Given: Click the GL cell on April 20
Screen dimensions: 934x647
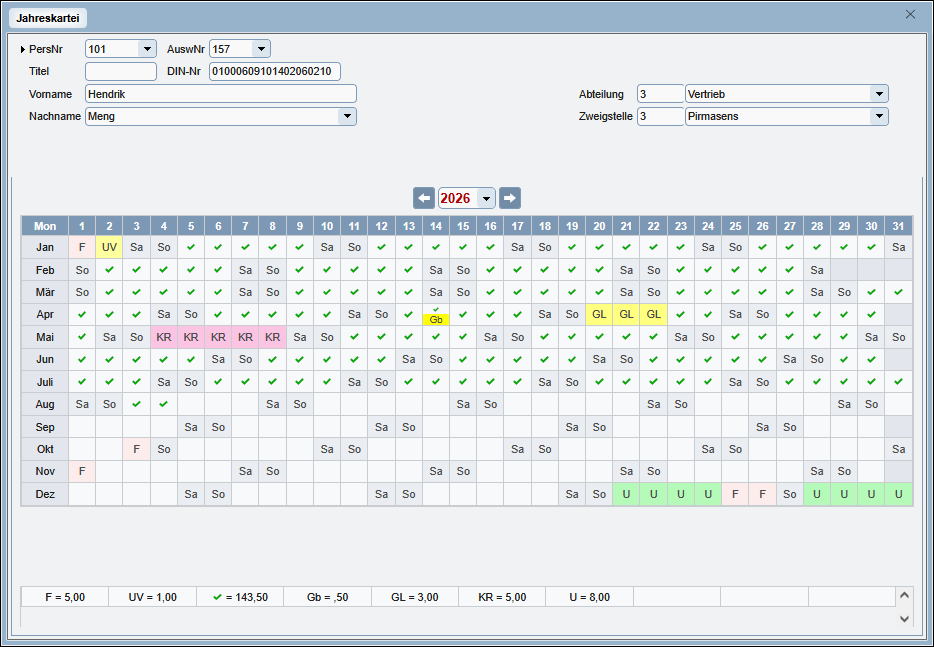Looking at the screenshot, I should [x=599, y=315].
